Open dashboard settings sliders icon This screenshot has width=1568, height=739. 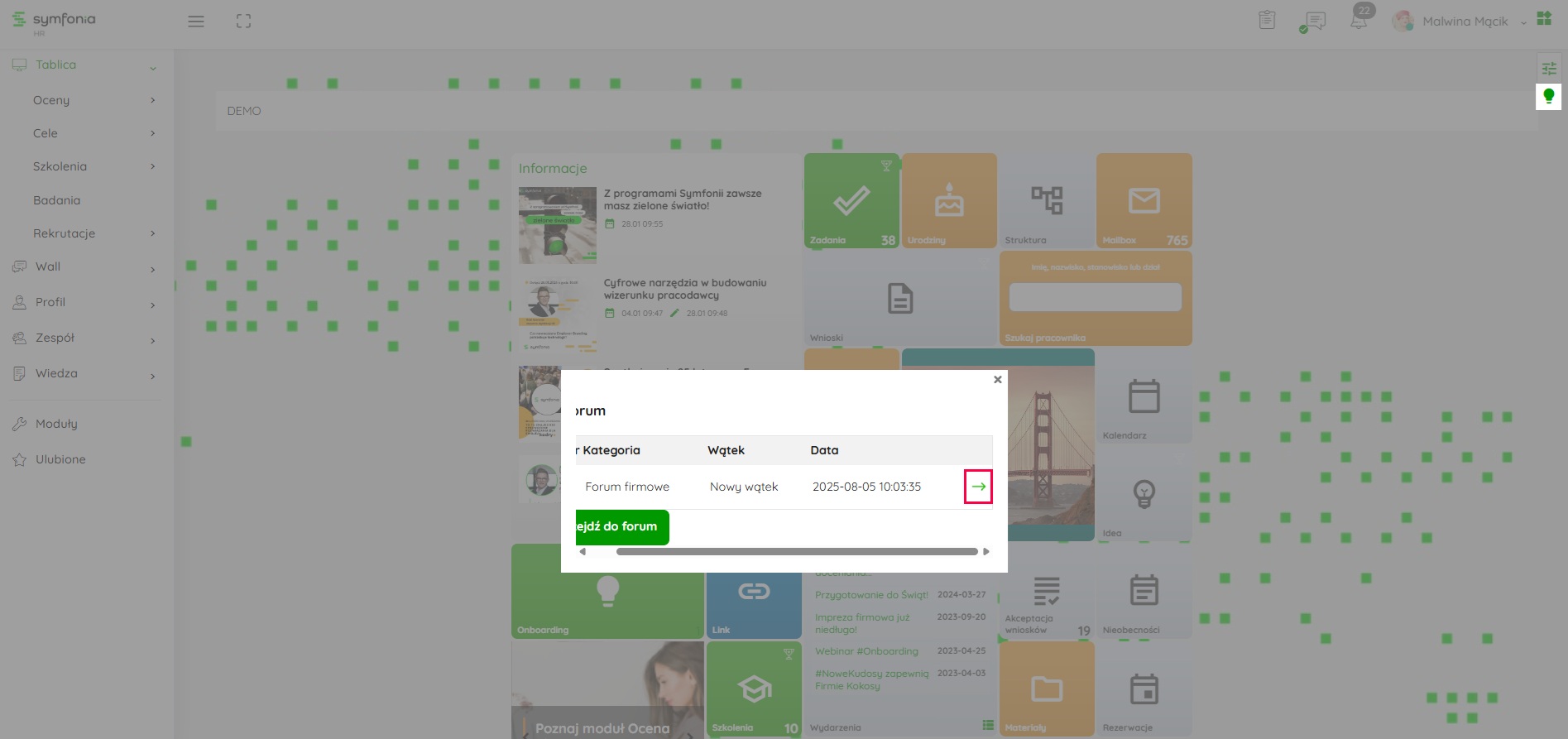(1548, 69)
